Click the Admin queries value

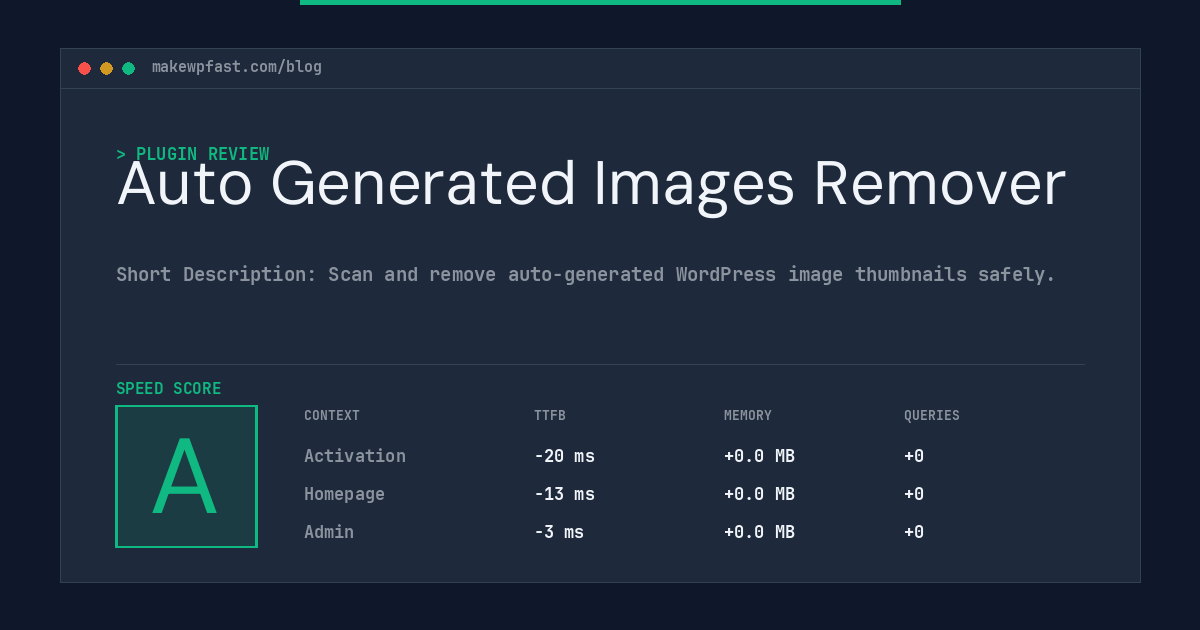coord(914,532)
